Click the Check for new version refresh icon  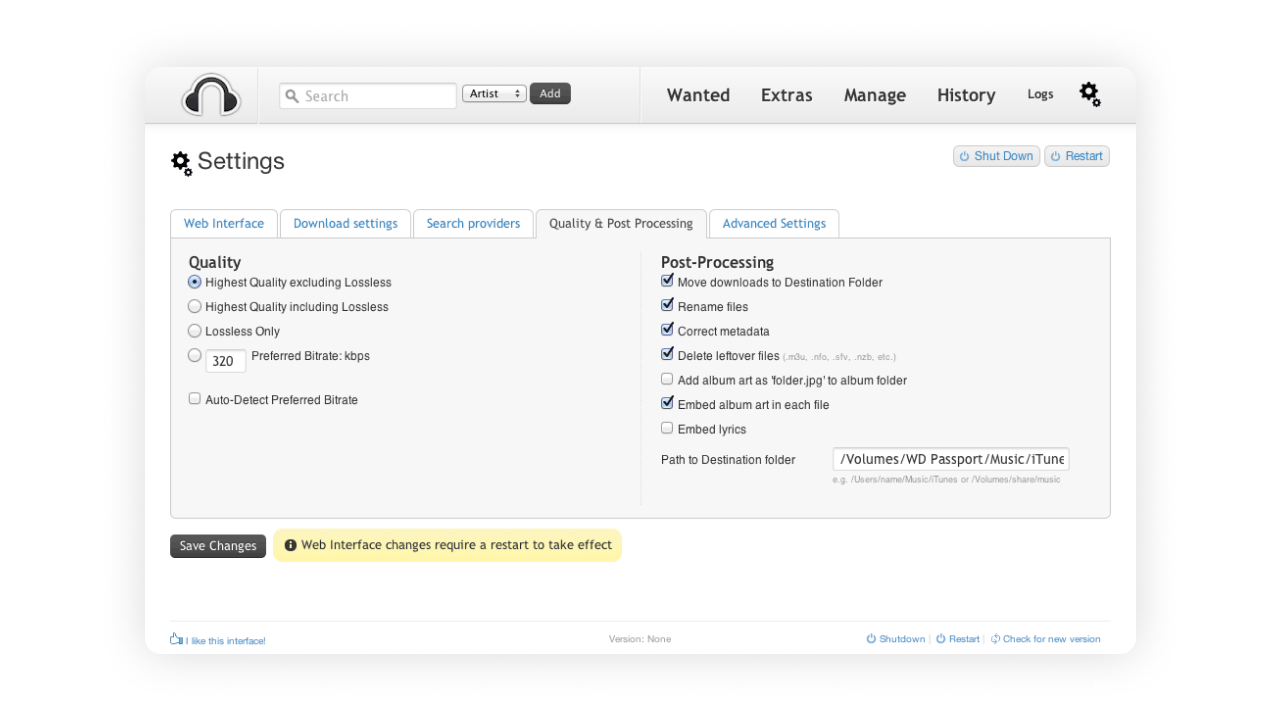point(995,639)
